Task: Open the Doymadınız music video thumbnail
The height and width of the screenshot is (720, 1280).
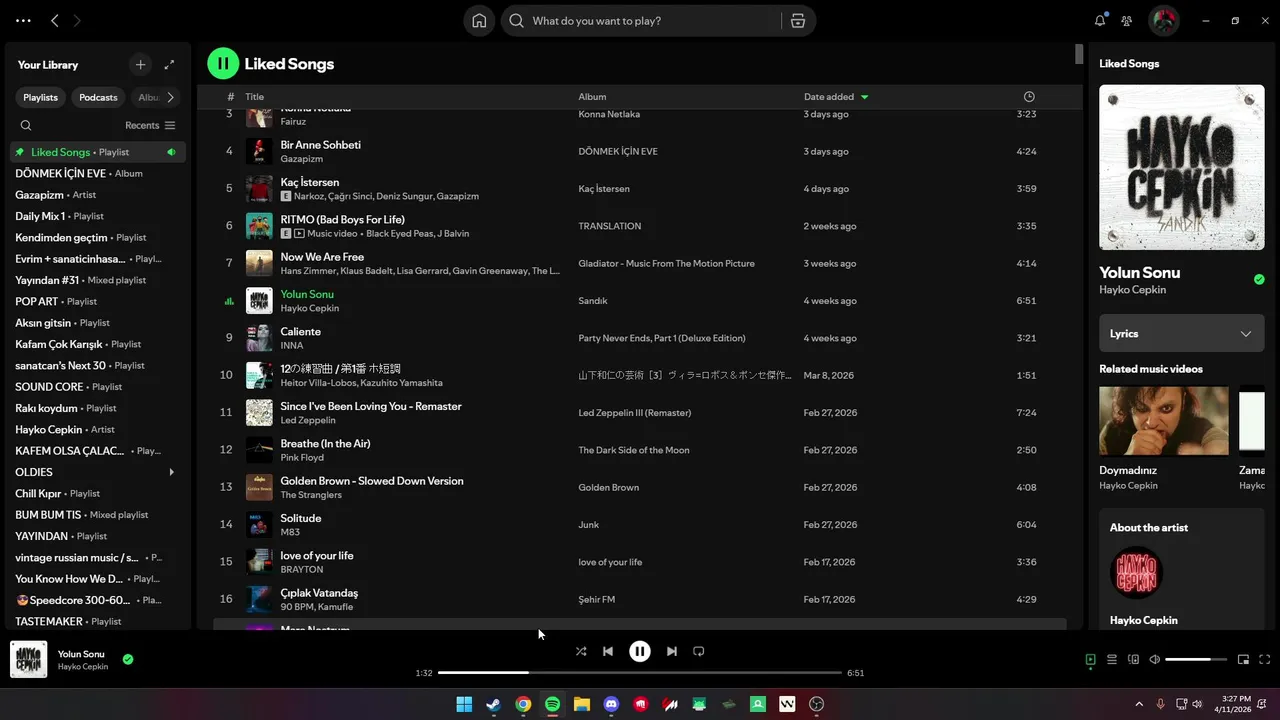Action: [x=1164, y=421]
